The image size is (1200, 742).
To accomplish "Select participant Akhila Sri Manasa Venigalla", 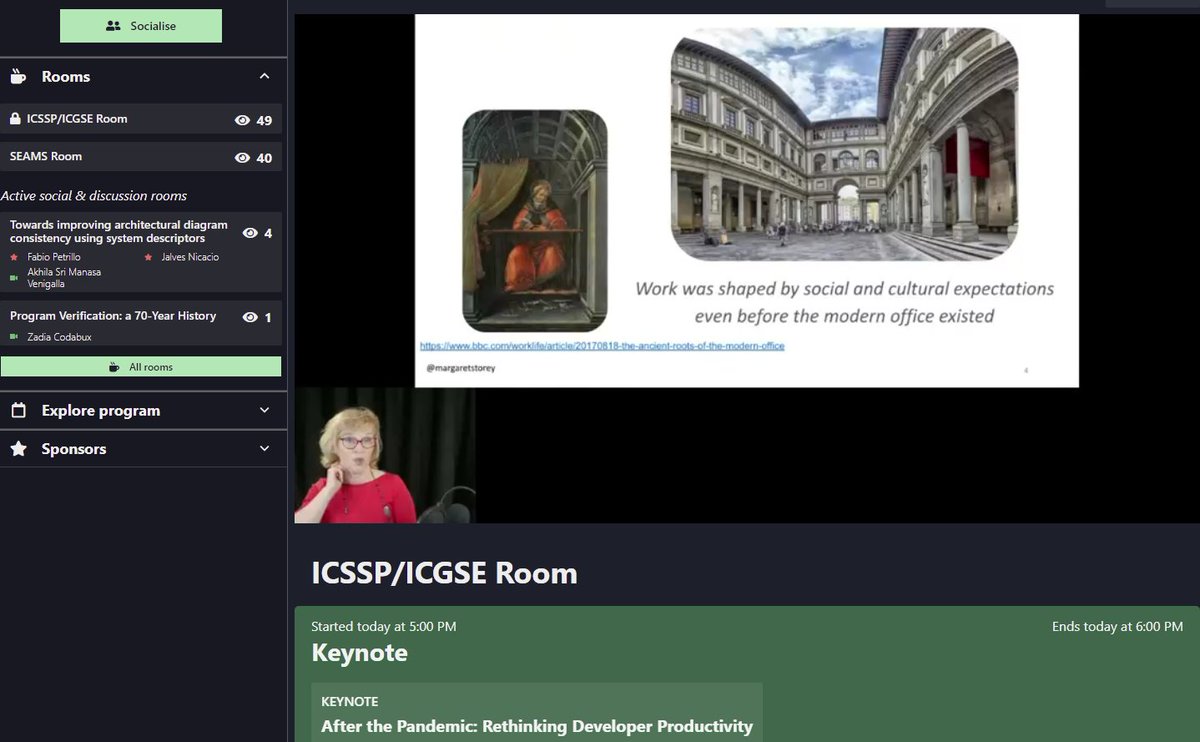I will pyautogui.click(x=64, y=277).
